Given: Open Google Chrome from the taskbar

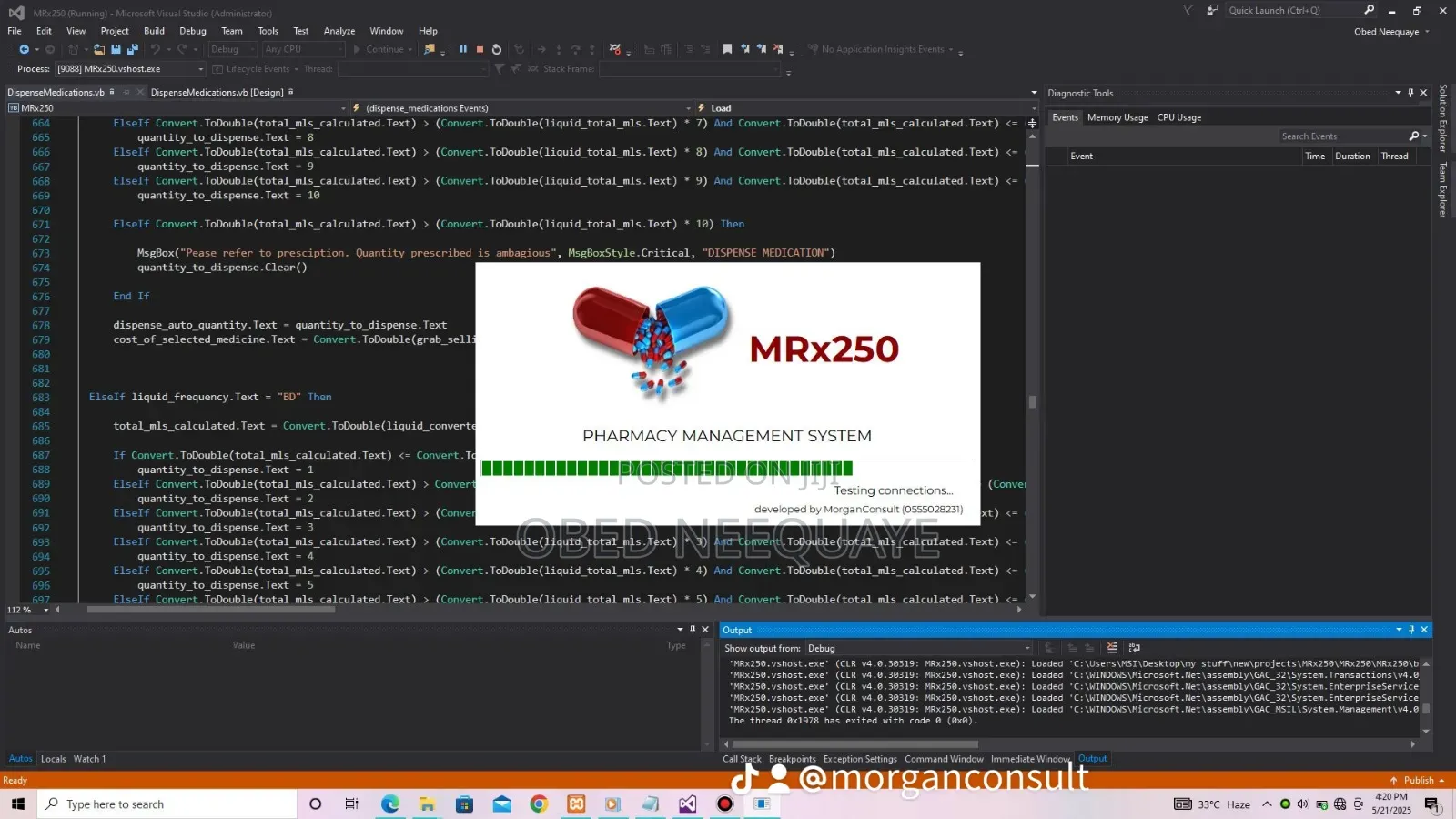Looking at the screenshot, I should 539,804.
